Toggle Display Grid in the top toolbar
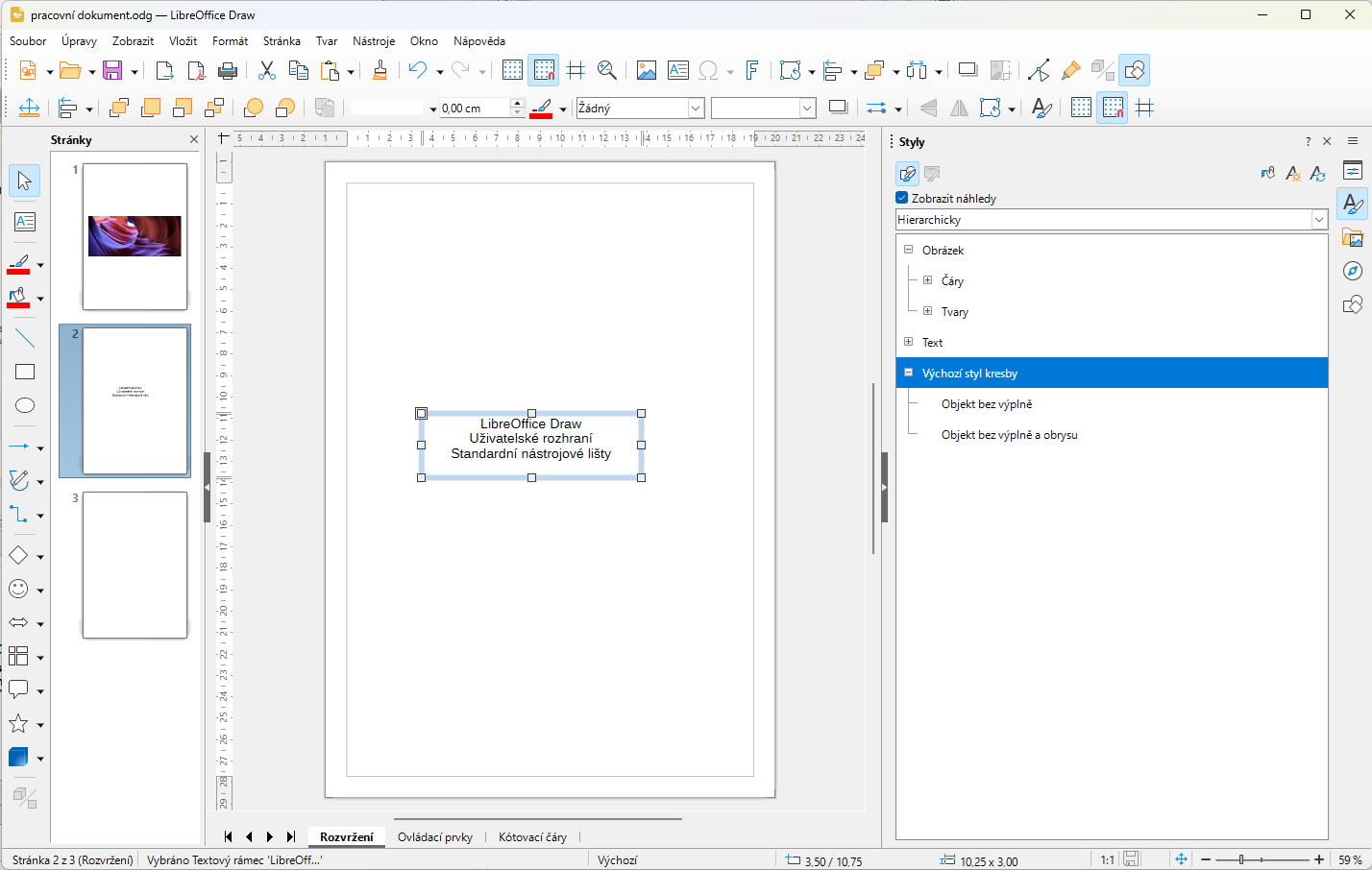This screenshot has width=1372, height=870. point(513,70)
